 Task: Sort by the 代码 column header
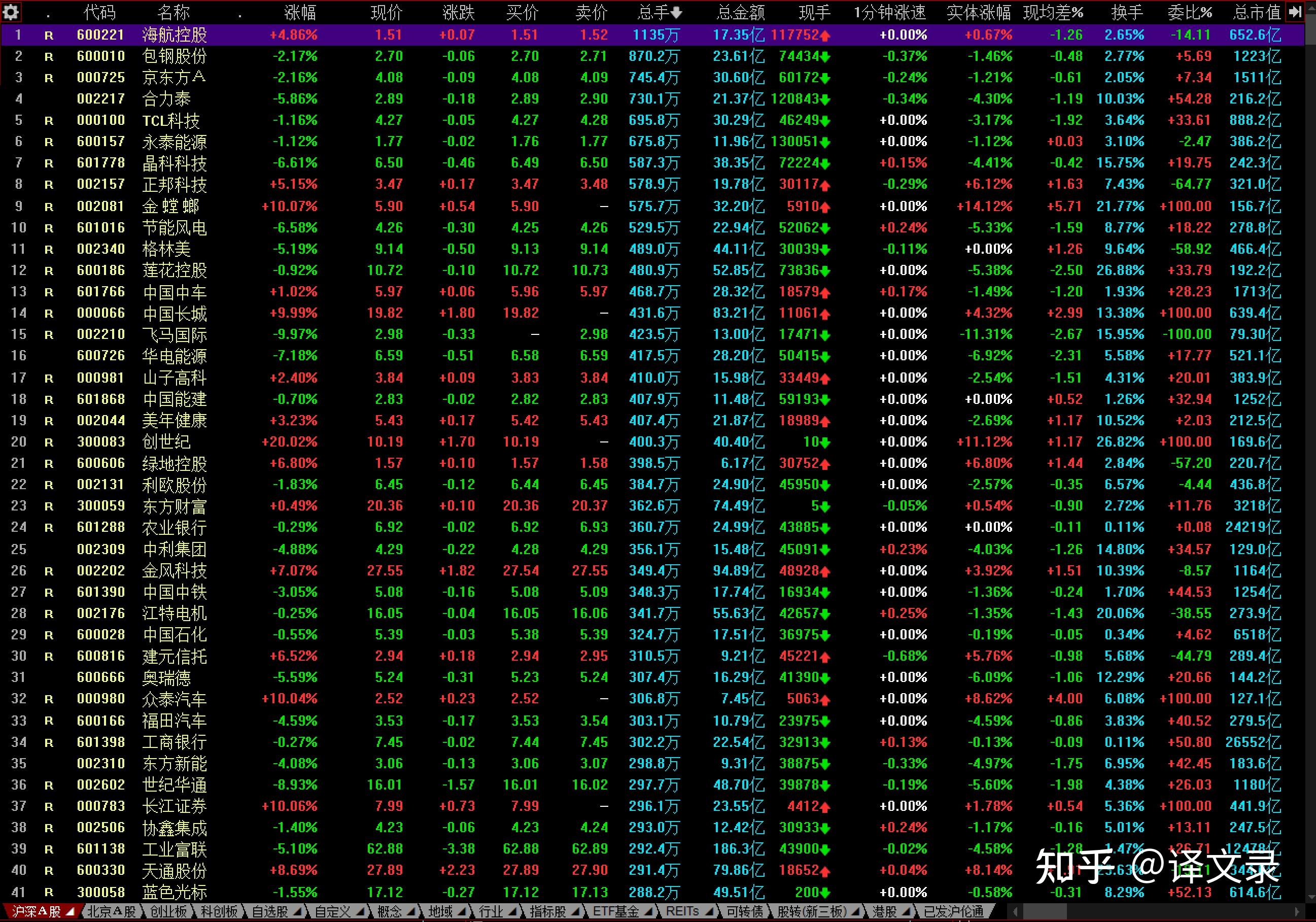click(x=100, y=12)
